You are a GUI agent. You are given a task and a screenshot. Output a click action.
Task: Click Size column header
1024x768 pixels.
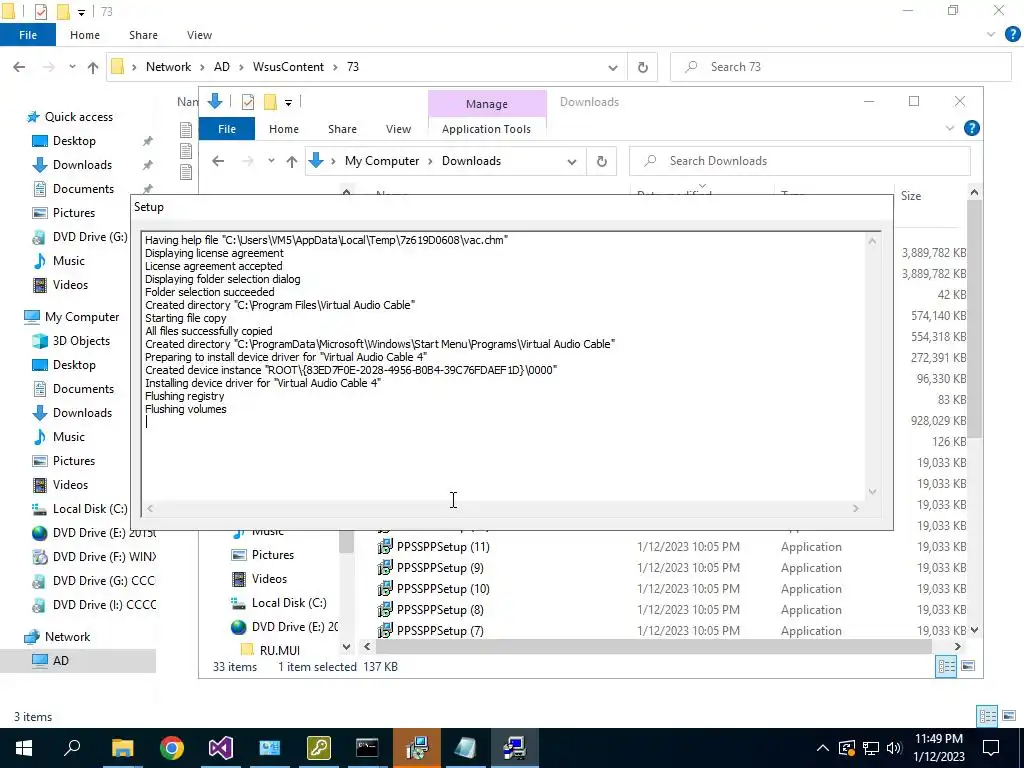pyautogui.click(x=910, y=196)
